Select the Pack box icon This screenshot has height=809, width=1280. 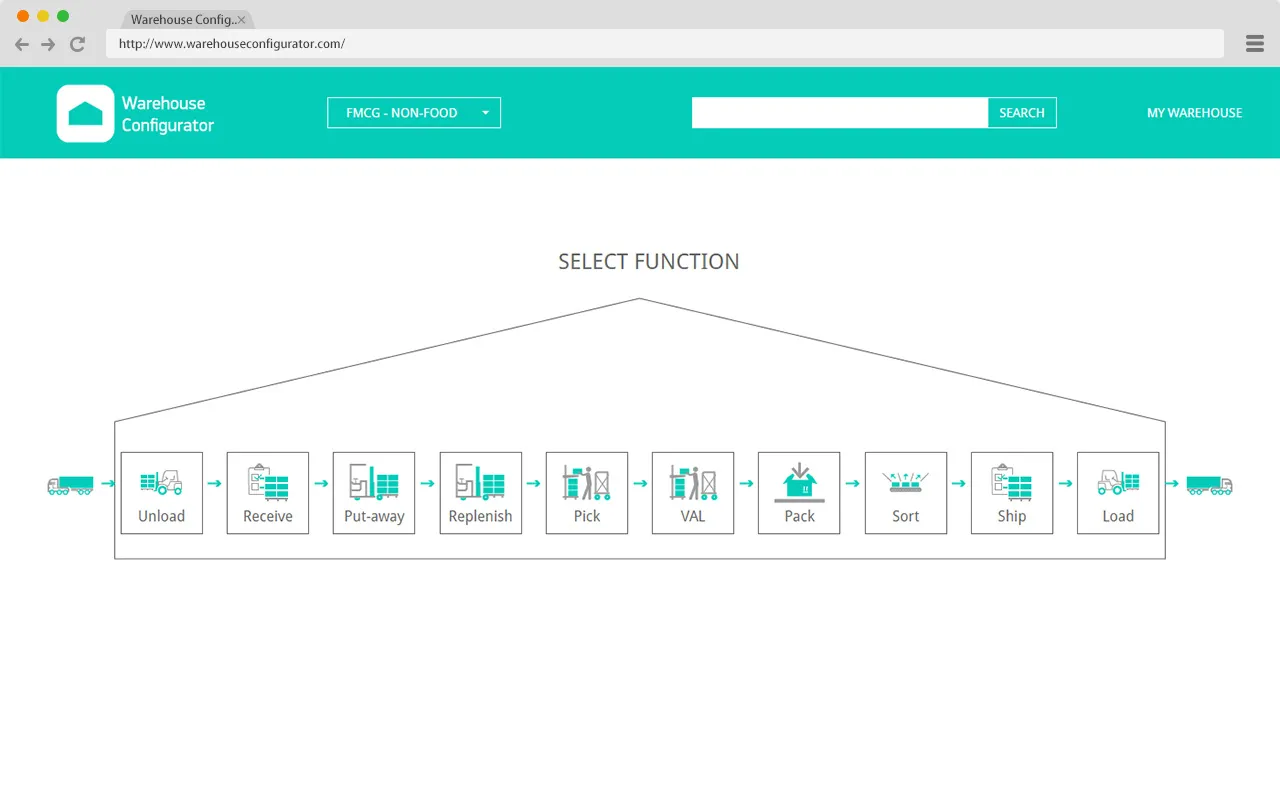pyautogui.click(x=799, y=492)
